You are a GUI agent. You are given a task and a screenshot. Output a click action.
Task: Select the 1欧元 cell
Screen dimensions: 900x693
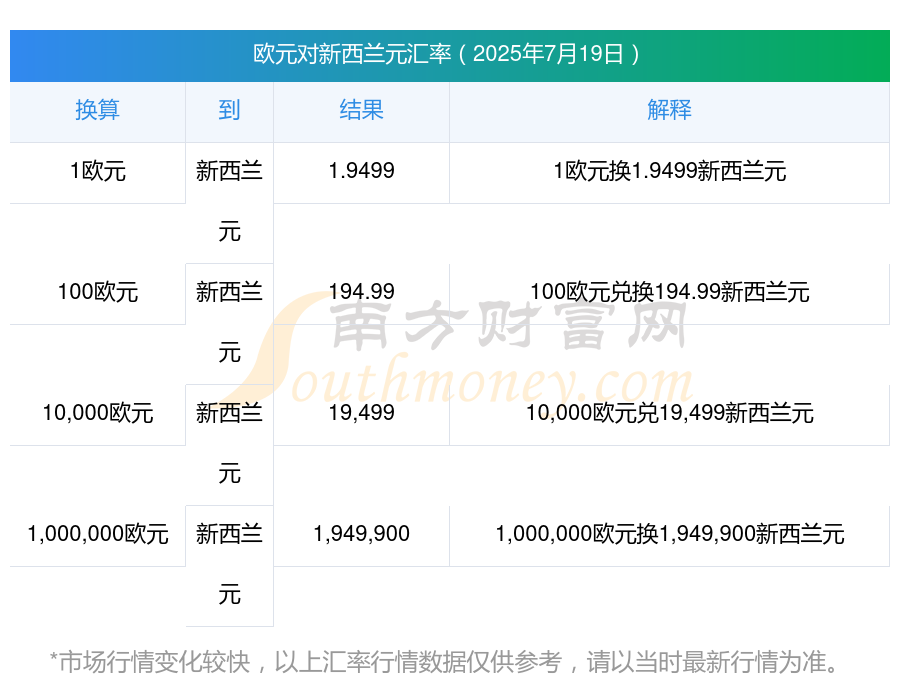98,171
